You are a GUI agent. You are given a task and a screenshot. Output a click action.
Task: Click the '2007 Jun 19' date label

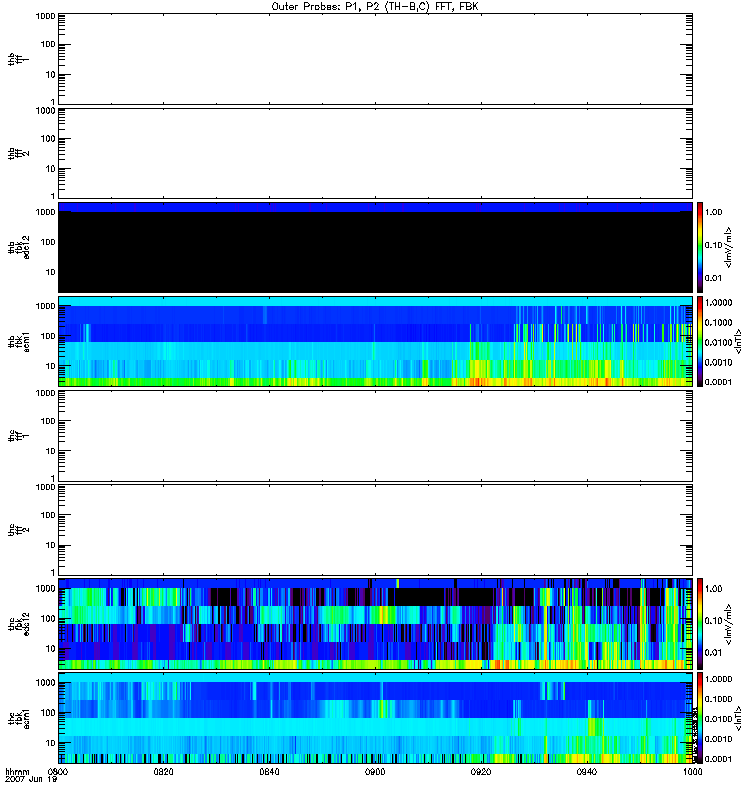[x=31, y=780]
